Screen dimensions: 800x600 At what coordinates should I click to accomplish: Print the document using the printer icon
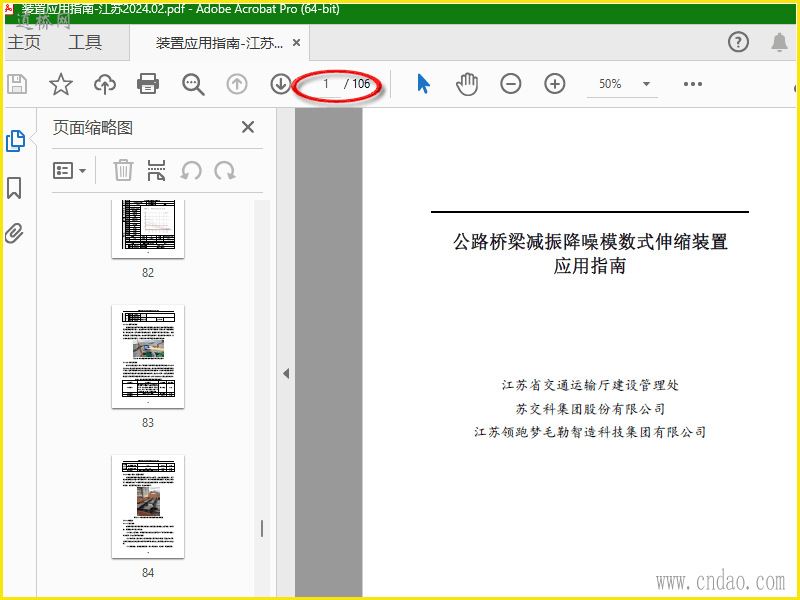point(148,84)
